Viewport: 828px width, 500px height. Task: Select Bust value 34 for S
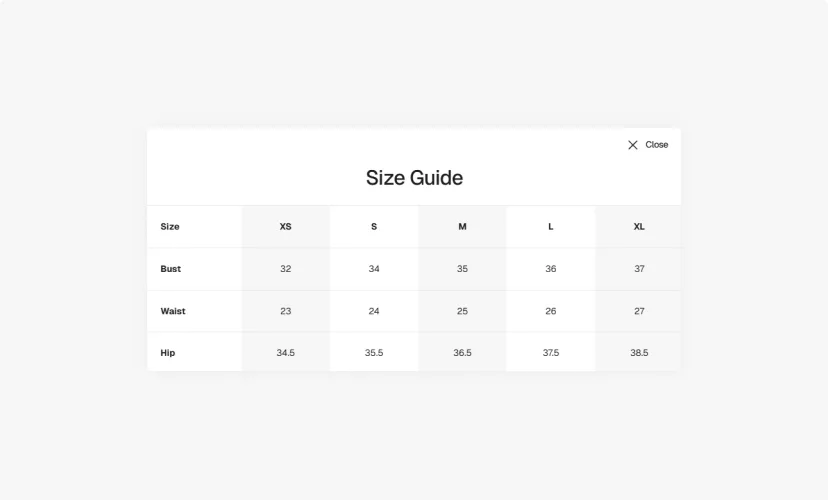[374, 269]
